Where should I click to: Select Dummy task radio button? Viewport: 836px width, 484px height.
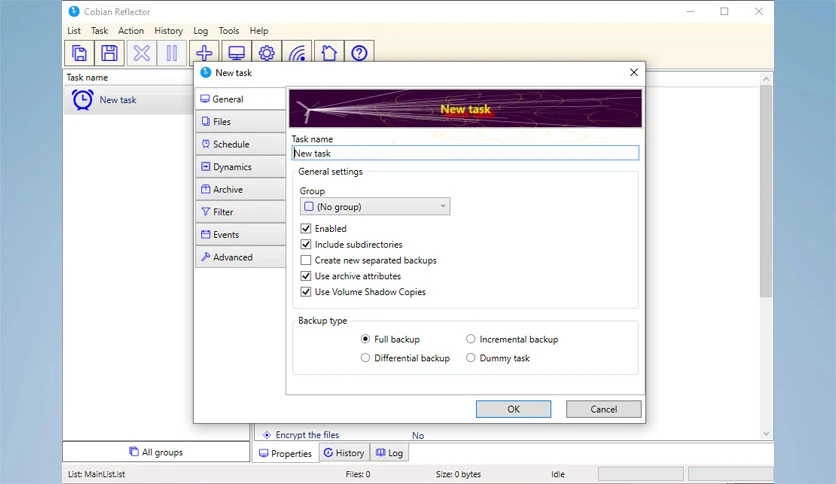click(470, 358)
